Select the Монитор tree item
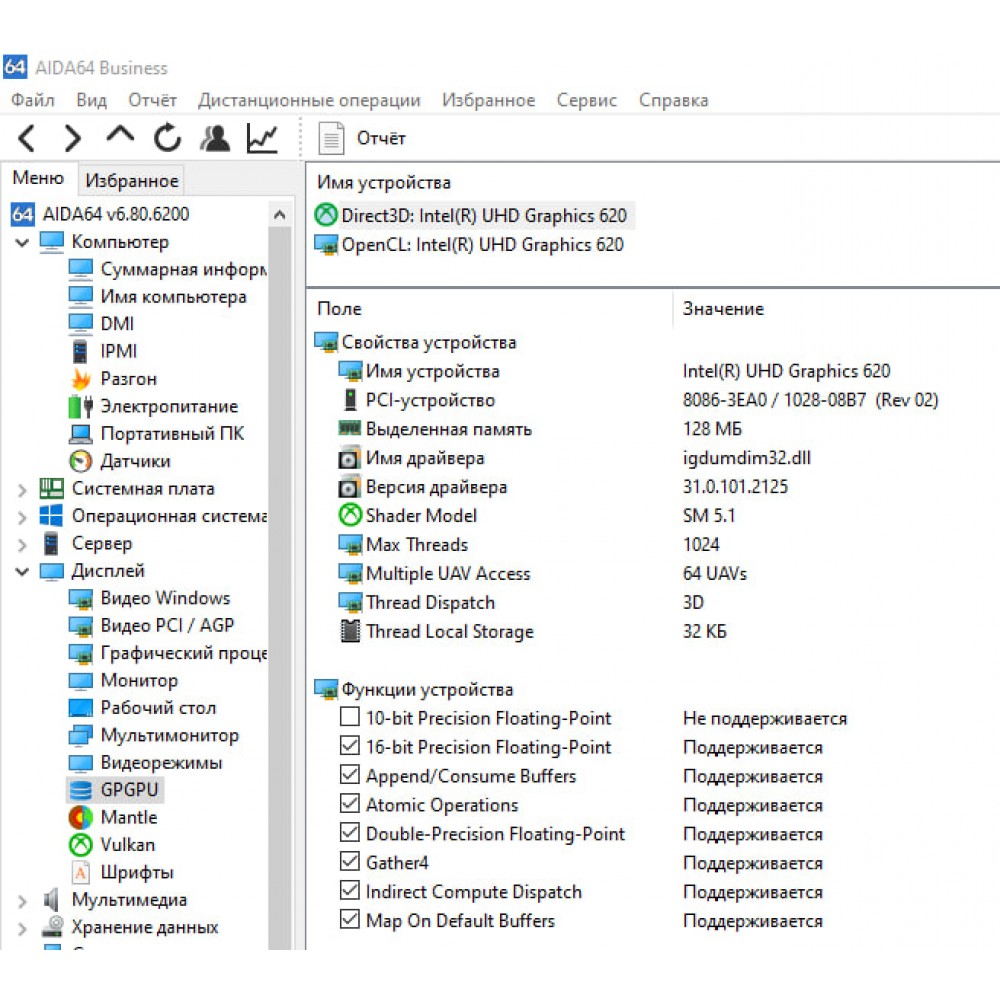1000x1000 pixels. point(139,680)
